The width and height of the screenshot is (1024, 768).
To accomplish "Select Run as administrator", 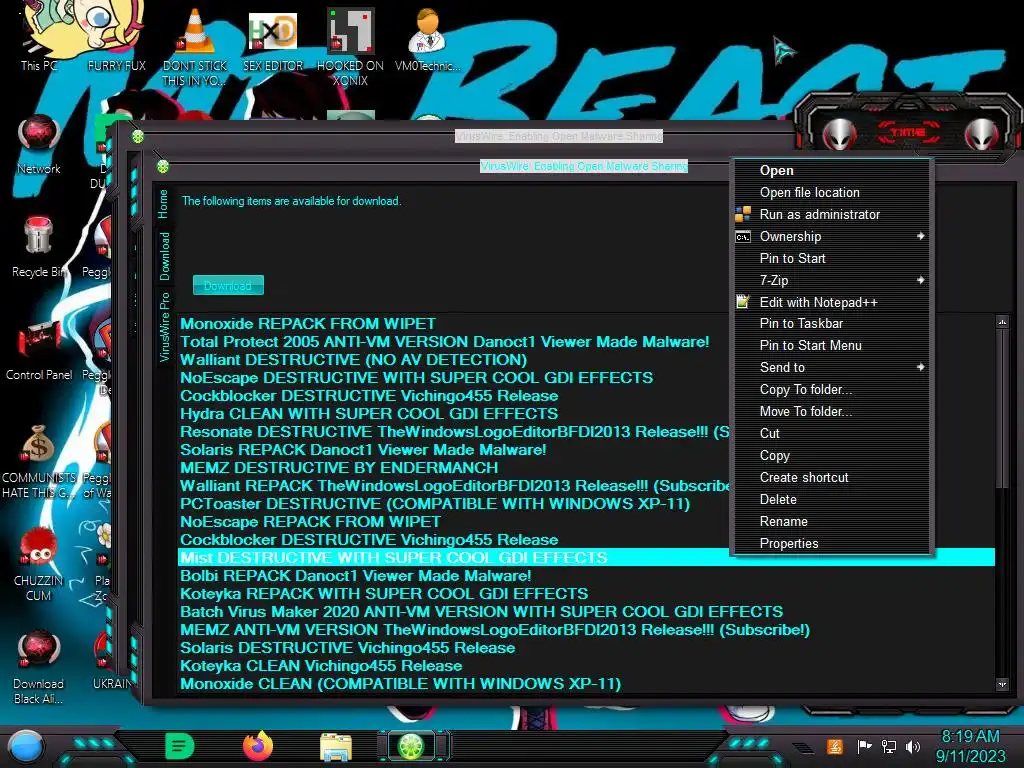I will click(x=831, y=214).
